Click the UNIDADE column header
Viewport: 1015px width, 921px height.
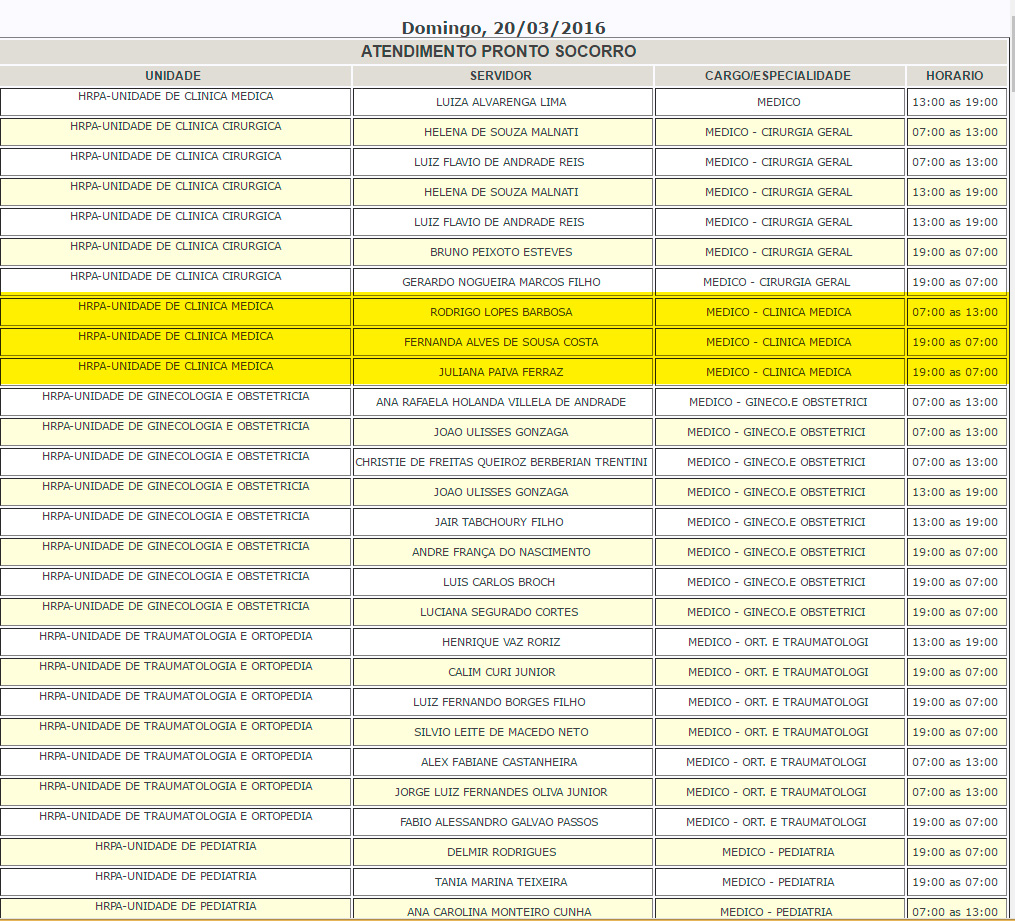click(x=173, y=76)
